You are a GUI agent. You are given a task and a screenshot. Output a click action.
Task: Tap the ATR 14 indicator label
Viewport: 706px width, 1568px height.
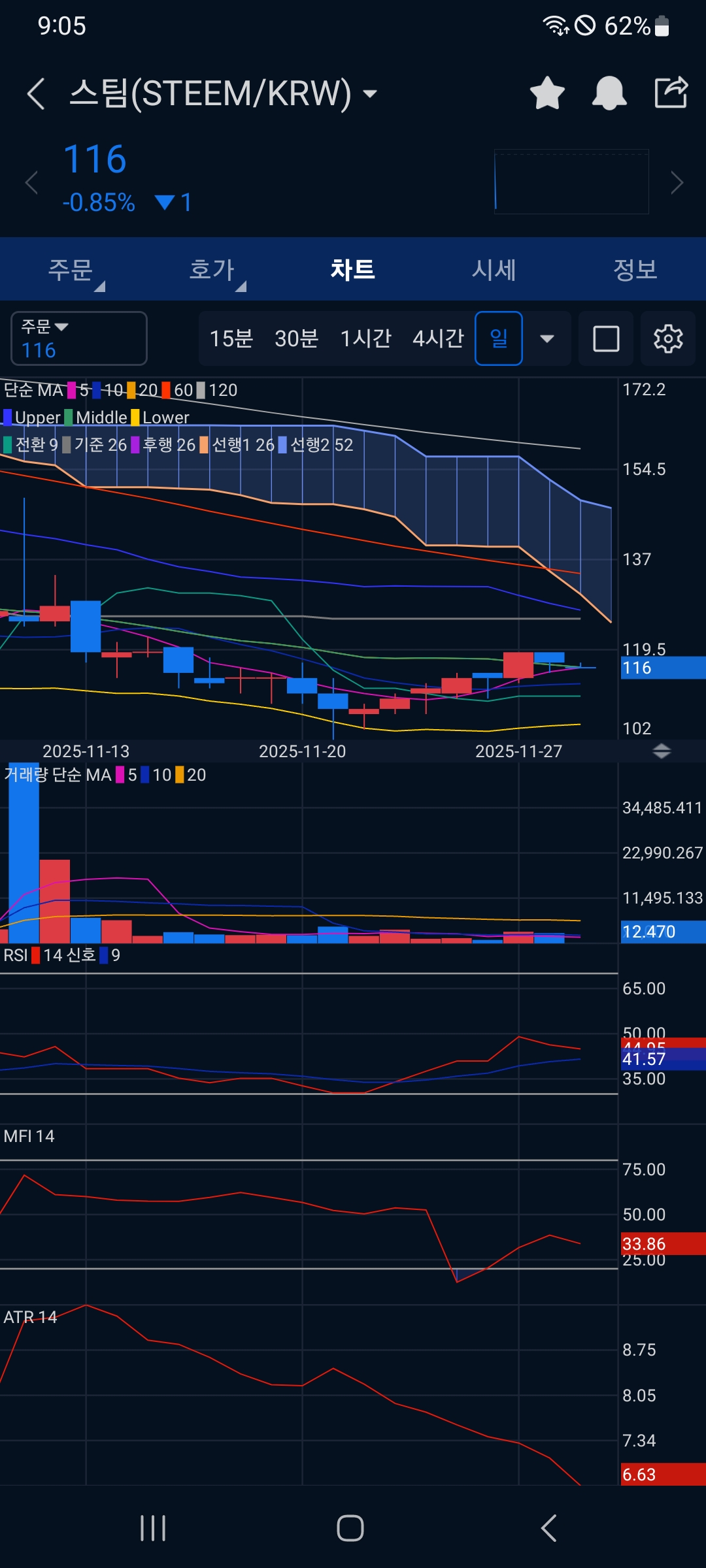pos(30,1317)
